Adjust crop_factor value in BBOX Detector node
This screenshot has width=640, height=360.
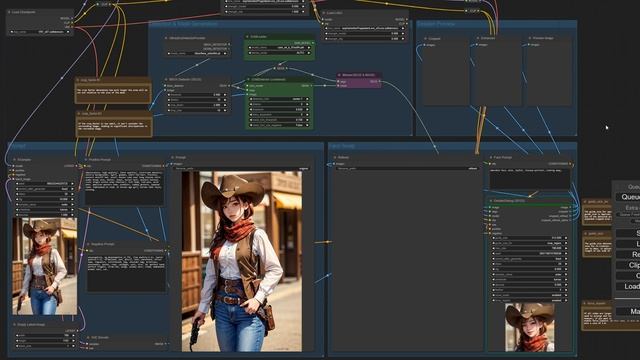click(x=197, y=105)
